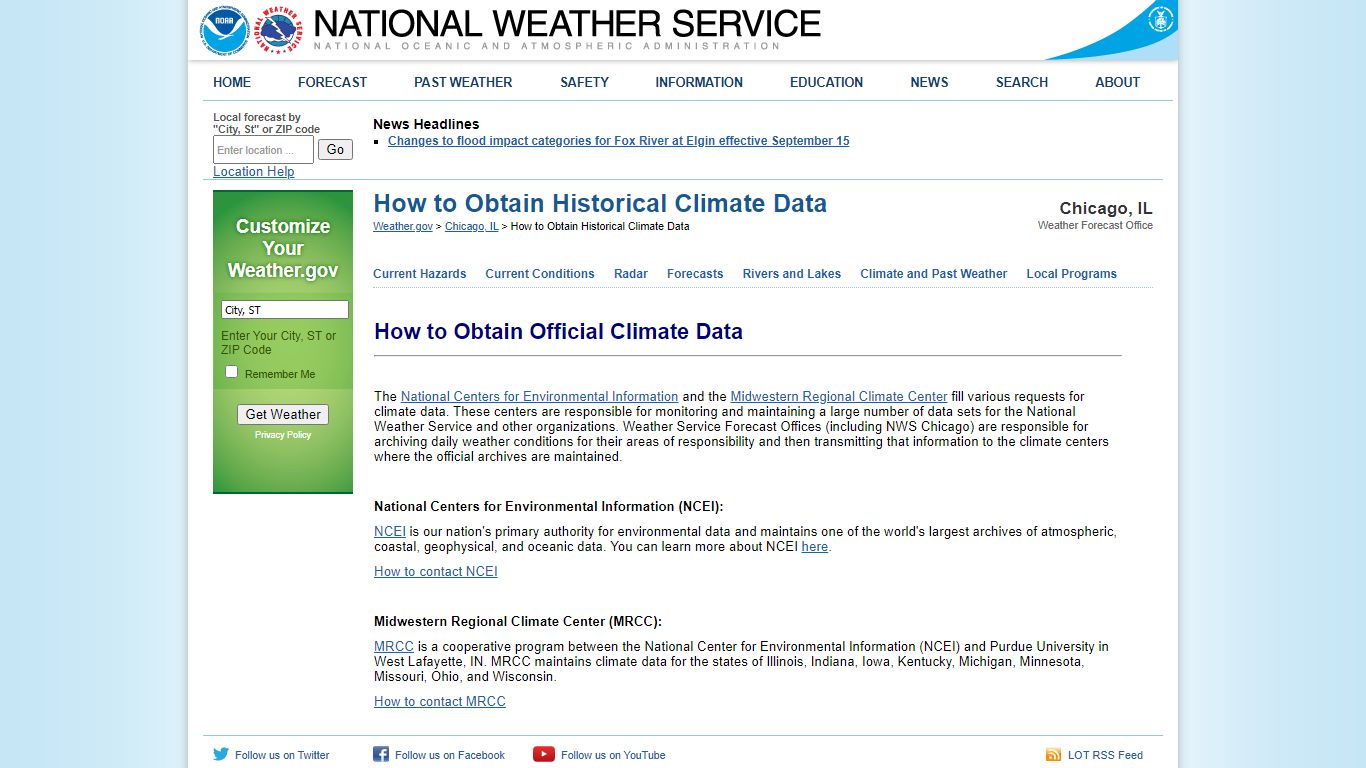Viewport: 1366px width, 768px height.
Task: Click the News Headlines heading
Action: pyautogui.click(x=426, y=124)
